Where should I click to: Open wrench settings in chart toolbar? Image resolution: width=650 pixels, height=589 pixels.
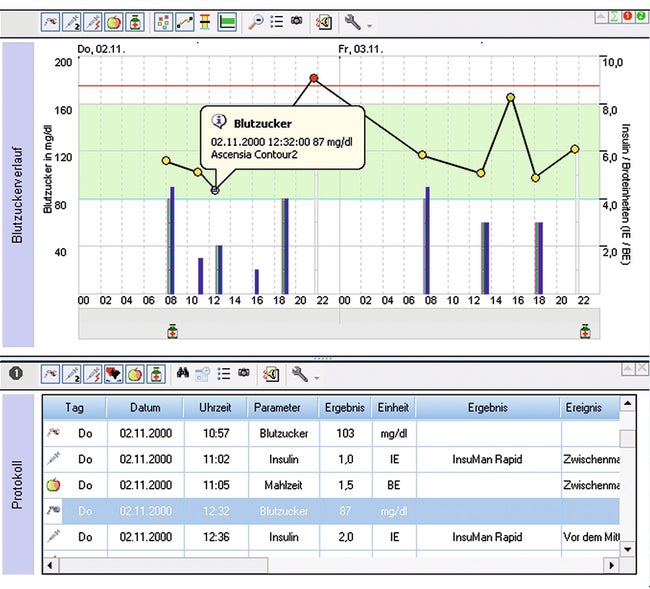click(353, 22)
